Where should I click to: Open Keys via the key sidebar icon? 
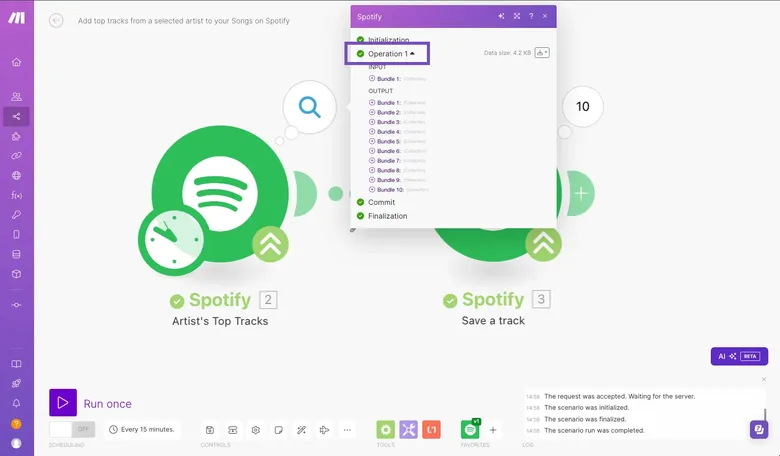pos(16,215)
